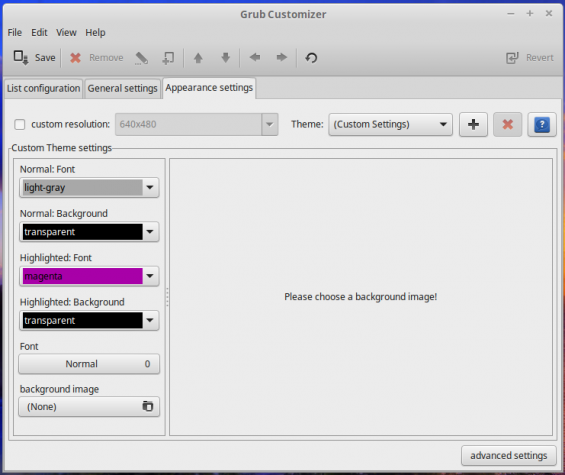Click the right arrow toolbar icon

281,57
